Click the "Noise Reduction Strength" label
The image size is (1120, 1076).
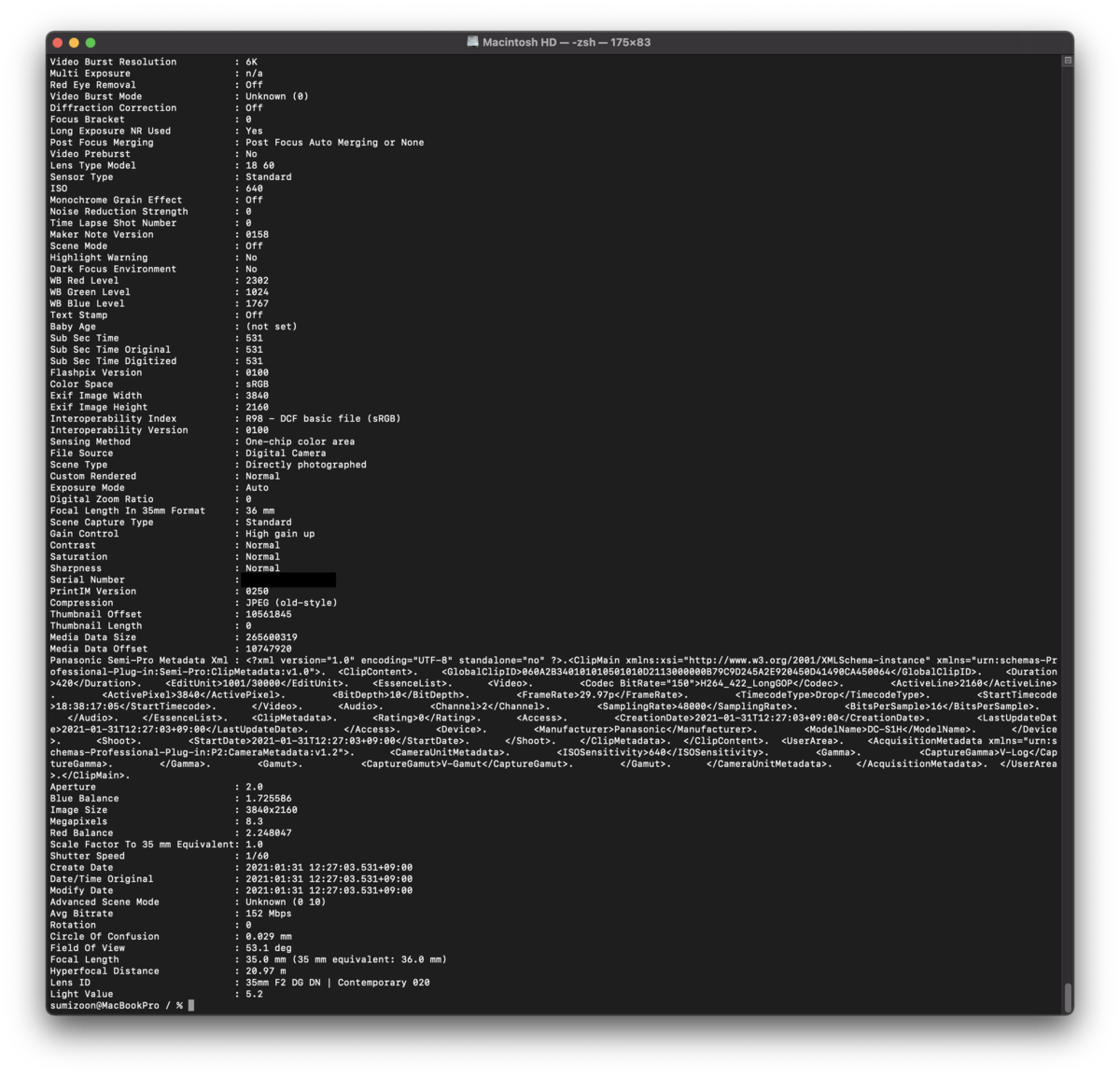pos(119,212)
